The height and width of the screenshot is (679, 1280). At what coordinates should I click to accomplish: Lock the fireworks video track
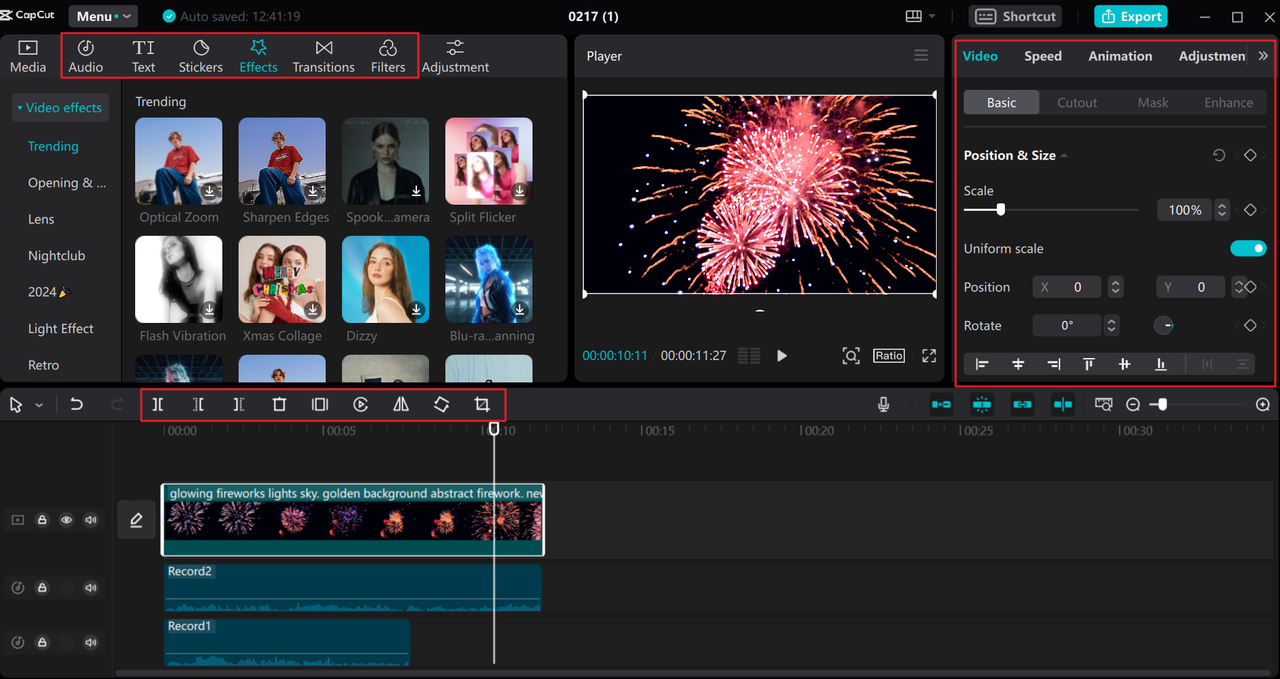tap(42, 520)
